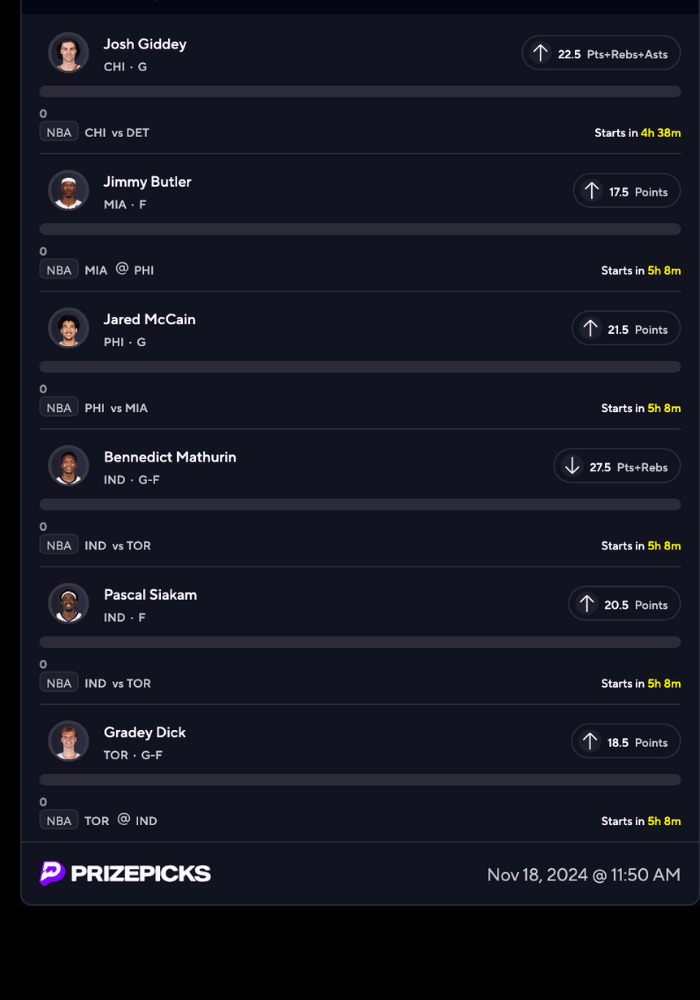Click the Bennedict Mathurin name
This screenshot has width=700, height=1000.
[x=170, y=457]
